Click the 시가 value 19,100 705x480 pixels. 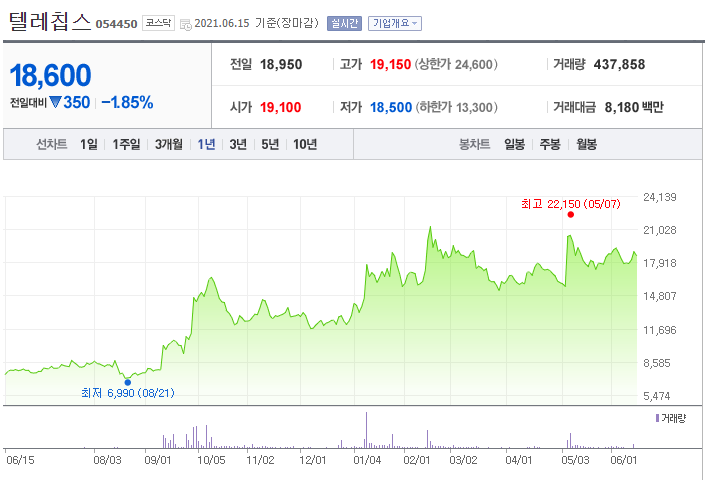pos(281,107)
